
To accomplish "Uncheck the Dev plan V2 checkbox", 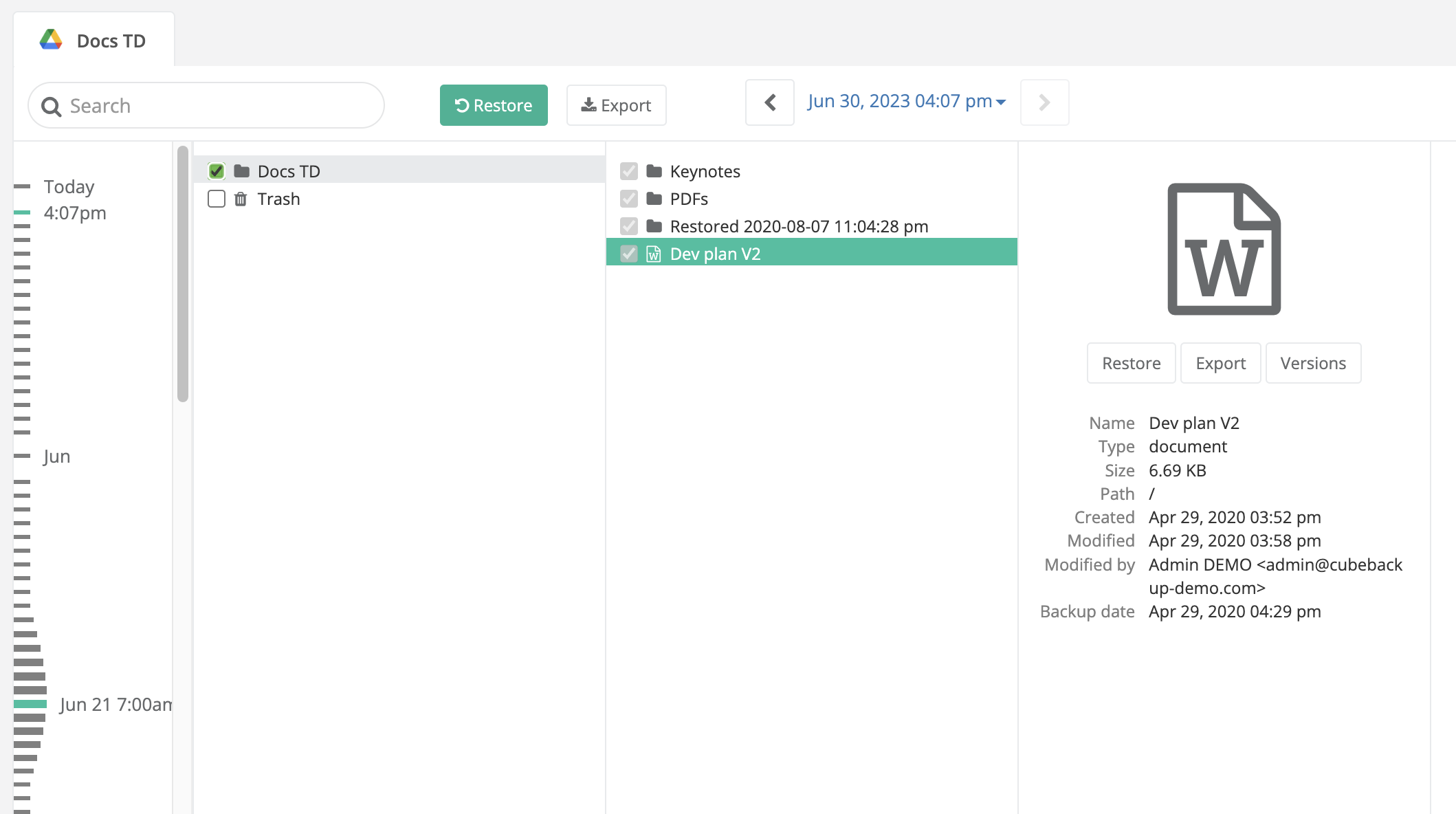I will [x=628, y=253].
